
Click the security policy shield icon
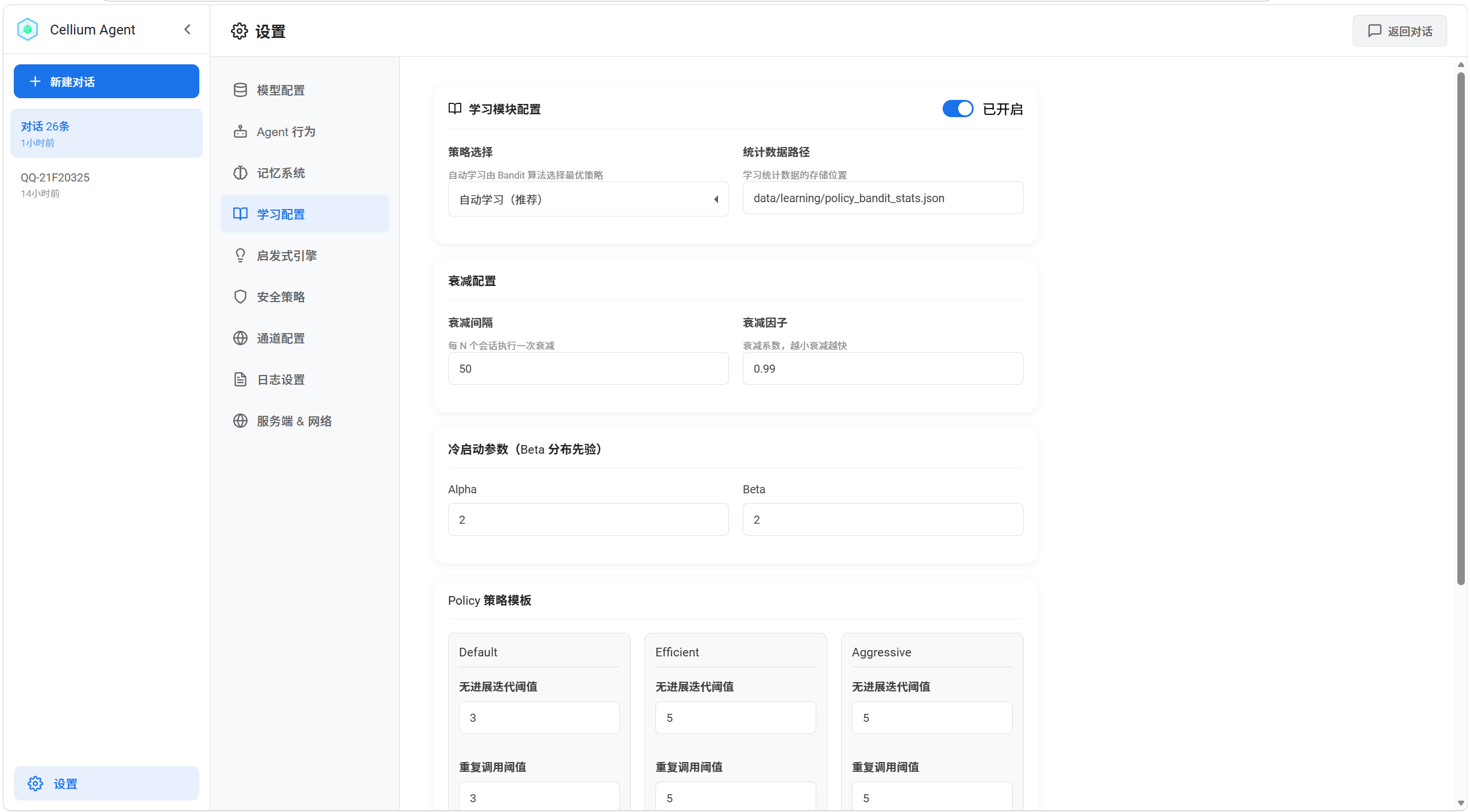[240, 297]
